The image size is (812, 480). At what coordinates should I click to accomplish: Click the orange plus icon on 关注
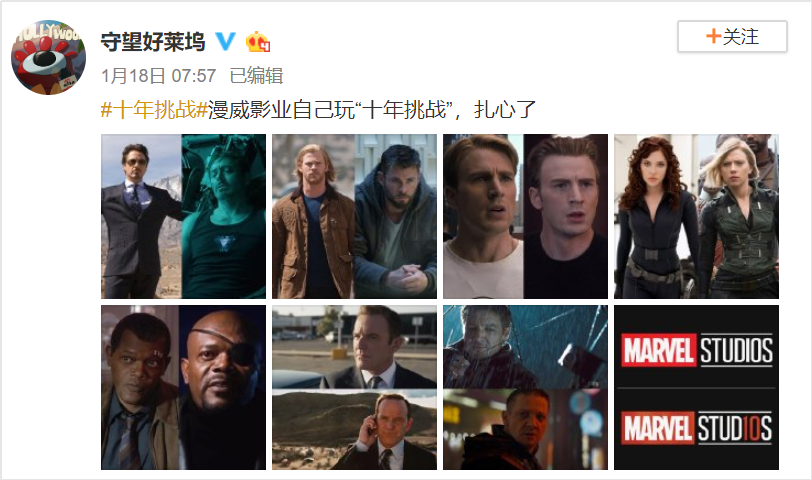coord(713,36)
